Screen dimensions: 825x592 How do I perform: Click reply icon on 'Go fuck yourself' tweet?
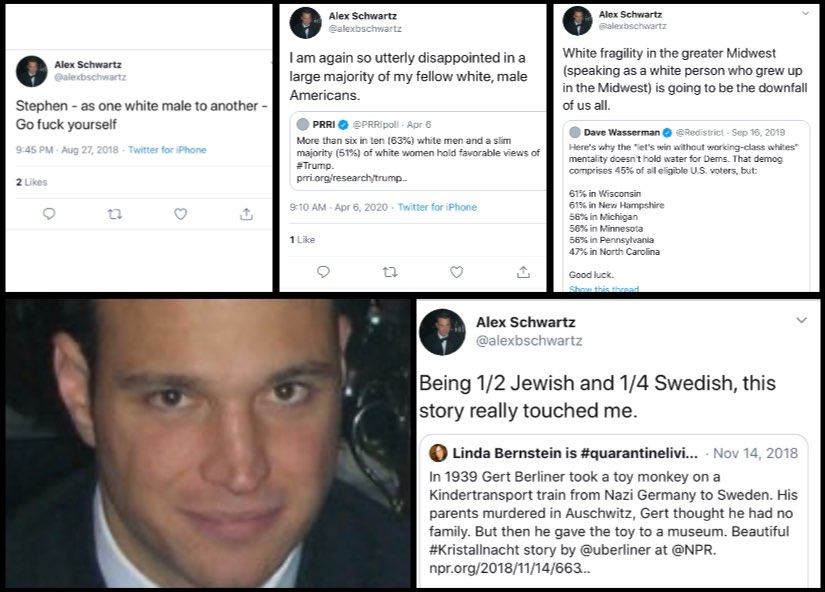pyautogui.click(x=49, y=214)
